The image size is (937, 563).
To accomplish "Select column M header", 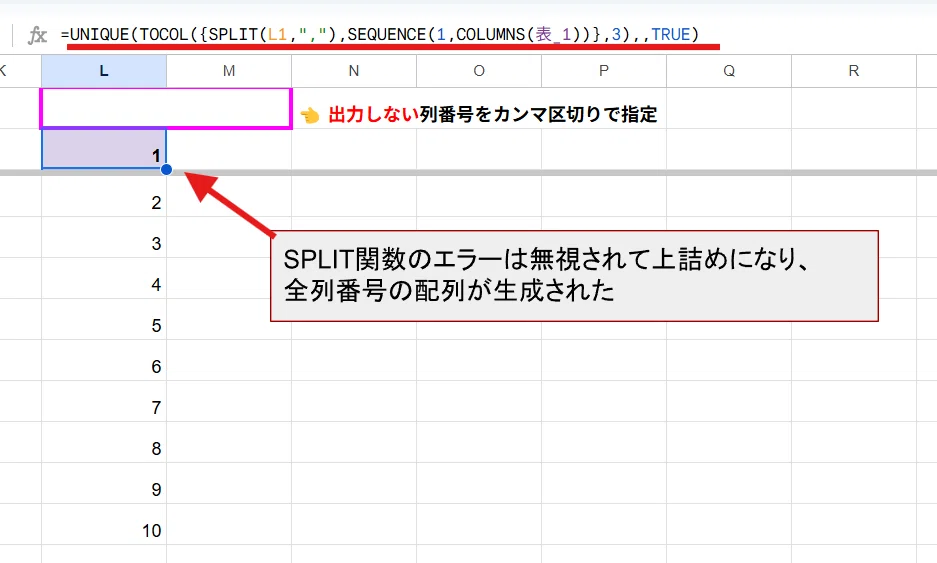I will [229, 71].
